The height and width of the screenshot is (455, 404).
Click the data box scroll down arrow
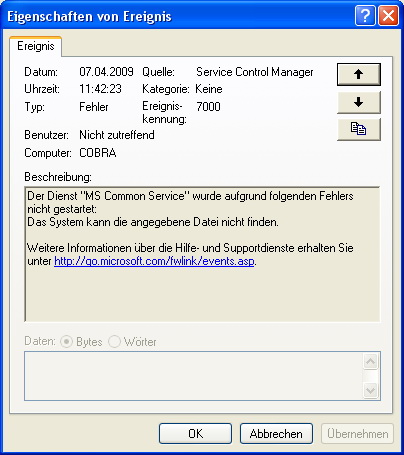371,390
